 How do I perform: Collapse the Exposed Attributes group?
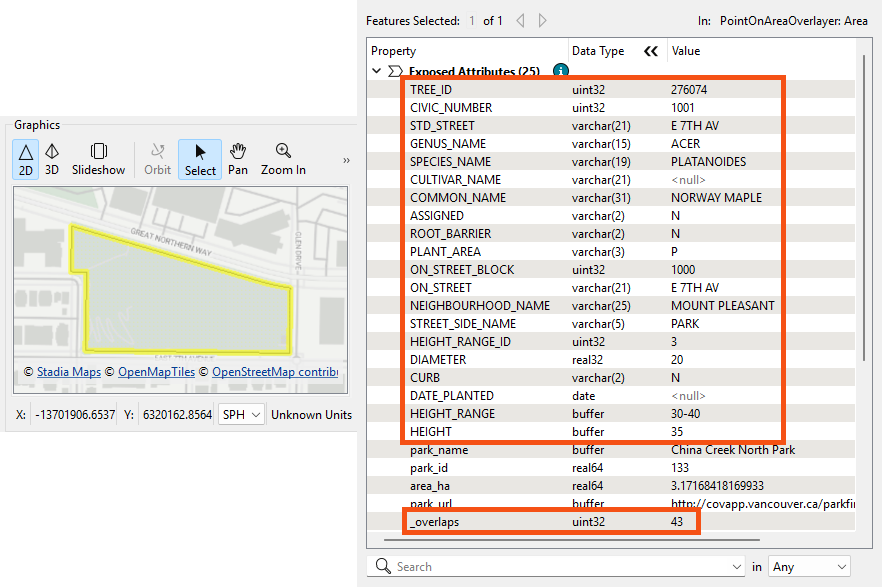(x=377, y=72)
